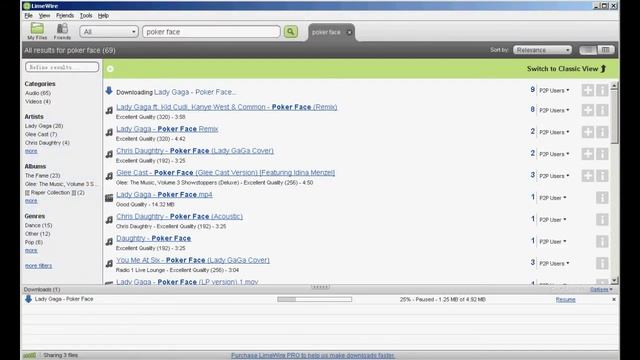
Task: Open downloads Options dropdown
Action: [x=601, y=289]
